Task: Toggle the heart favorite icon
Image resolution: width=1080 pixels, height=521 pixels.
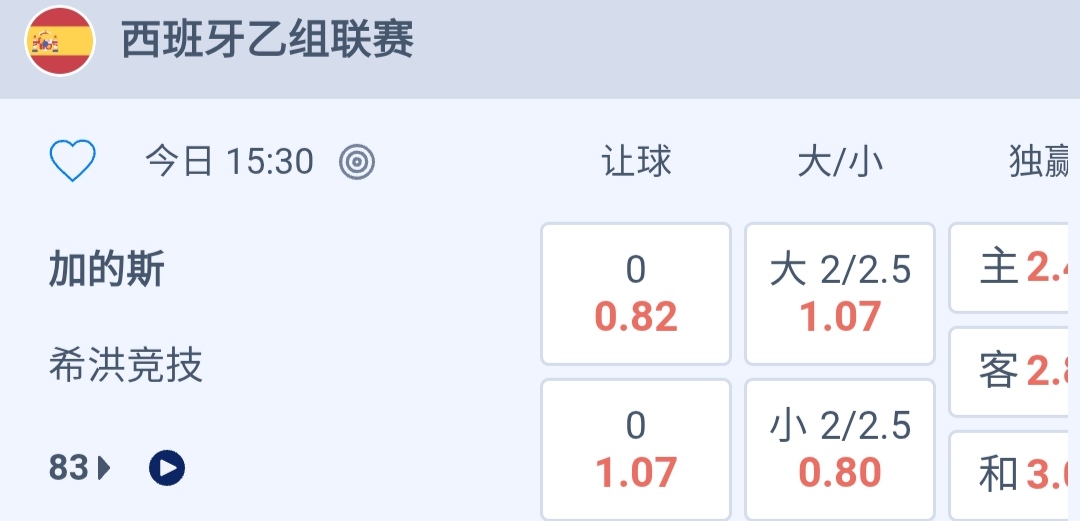Action: click(72, 161)
